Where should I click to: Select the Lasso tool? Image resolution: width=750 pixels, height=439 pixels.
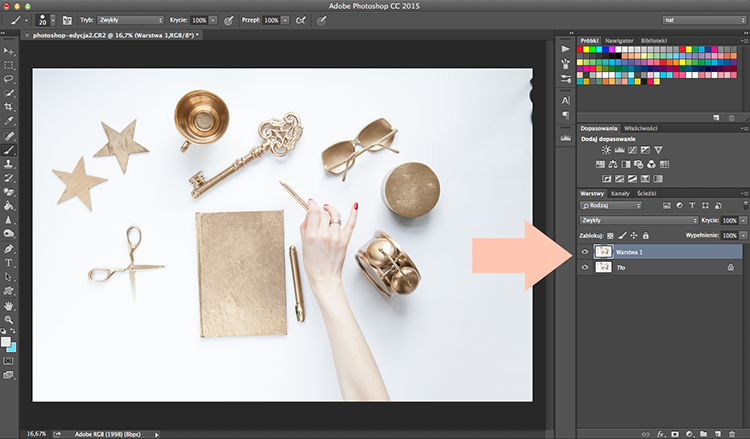[9, 79]
